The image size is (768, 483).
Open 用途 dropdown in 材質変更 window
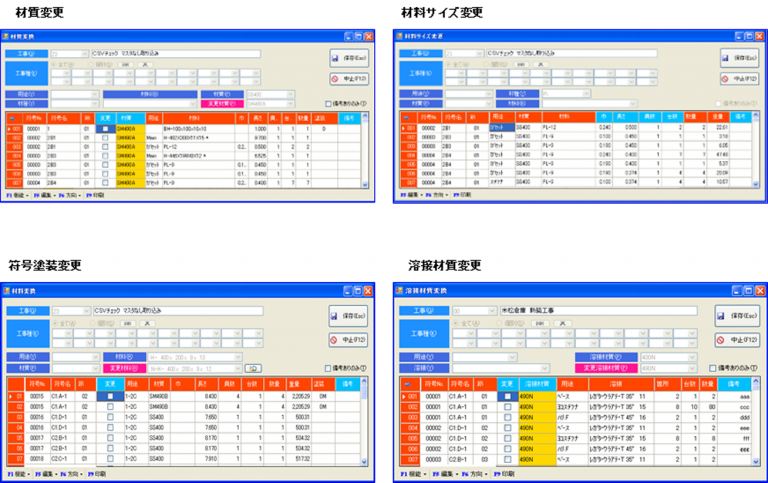point(95,95)
